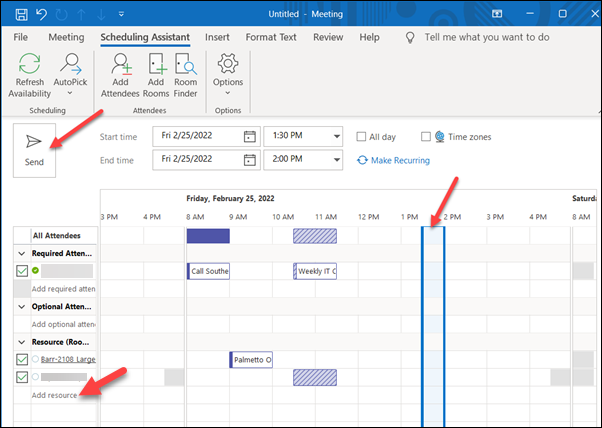Click the Redo icon in title bar
Image resolution: width=602 pixels, height=428 pixels.
click(61, 14)
